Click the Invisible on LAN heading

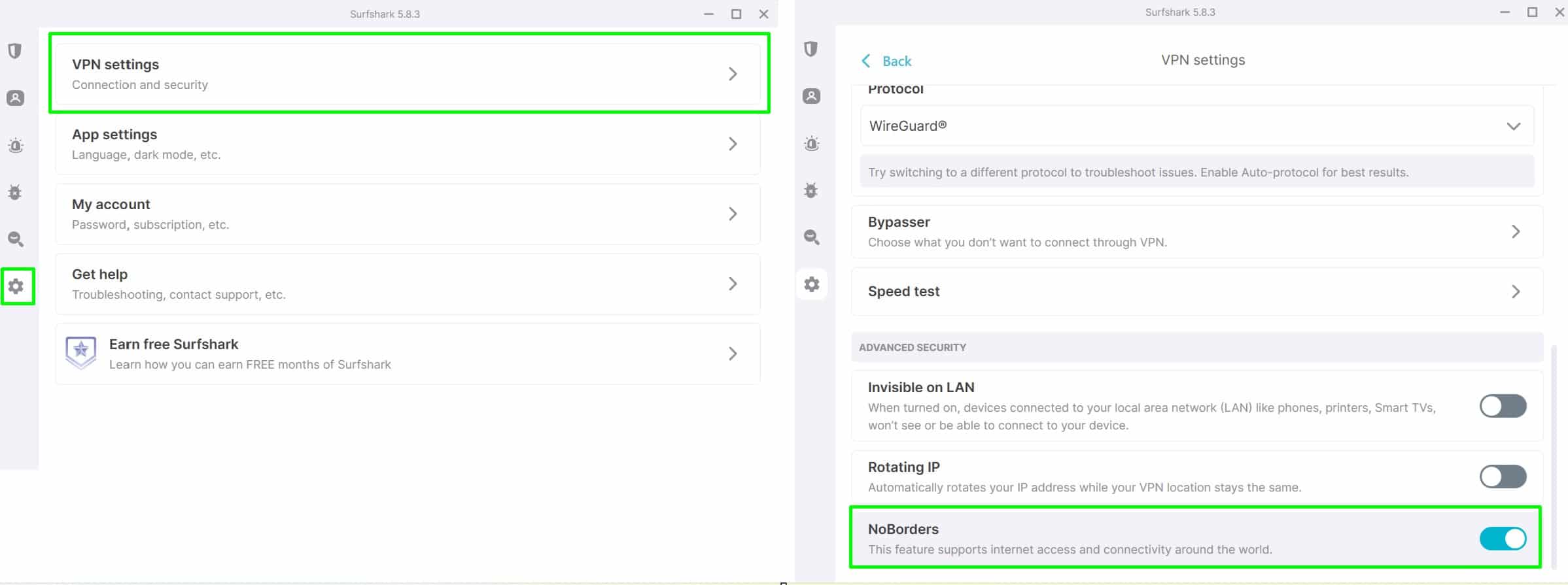tap(921, 387)
